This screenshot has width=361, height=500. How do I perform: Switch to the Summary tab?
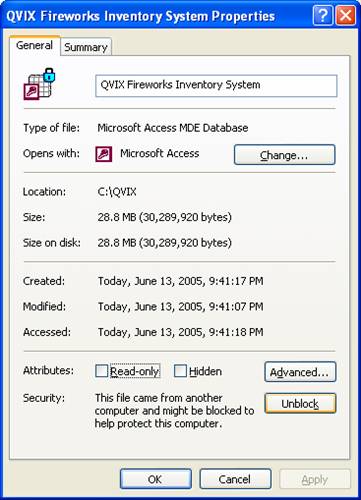(x=86, y=47)
